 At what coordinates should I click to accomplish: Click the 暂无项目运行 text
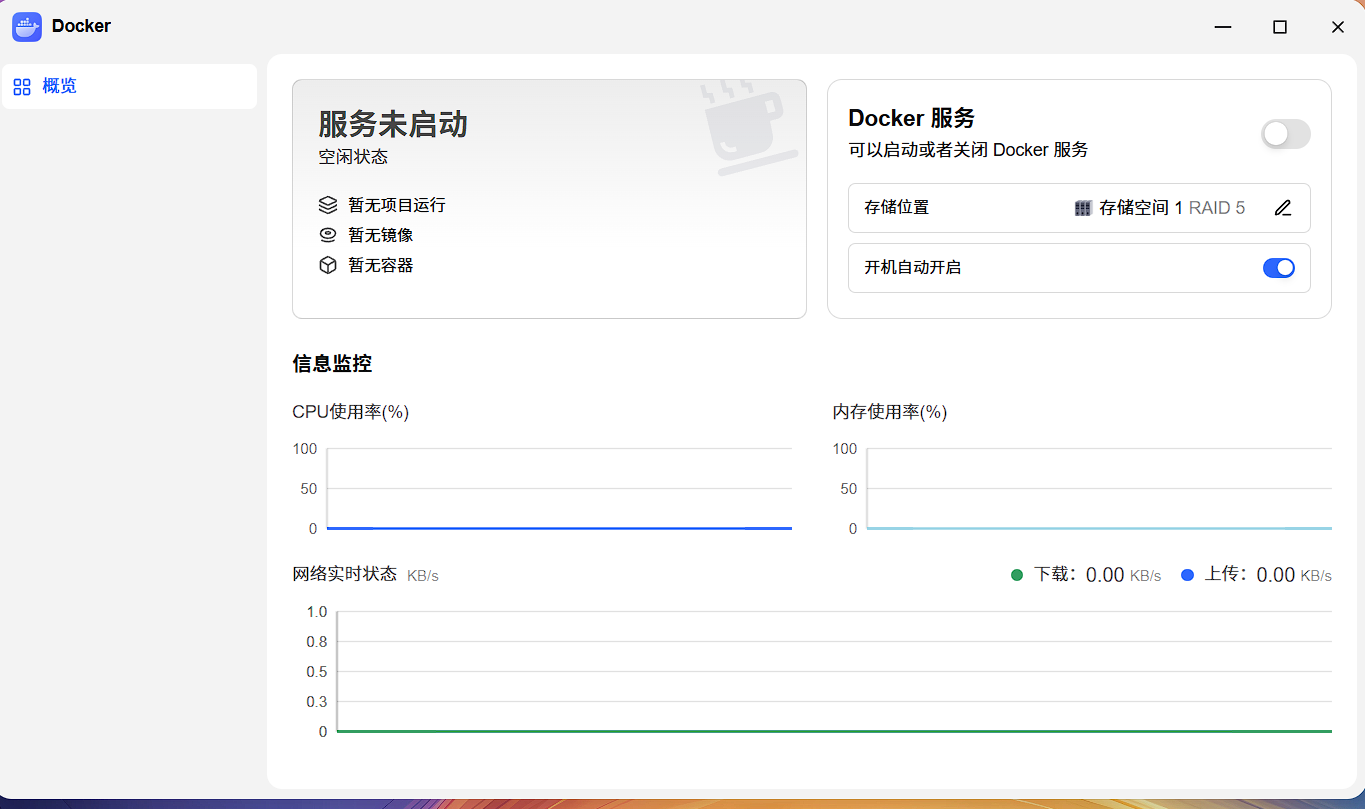click(x=397, y=205)
